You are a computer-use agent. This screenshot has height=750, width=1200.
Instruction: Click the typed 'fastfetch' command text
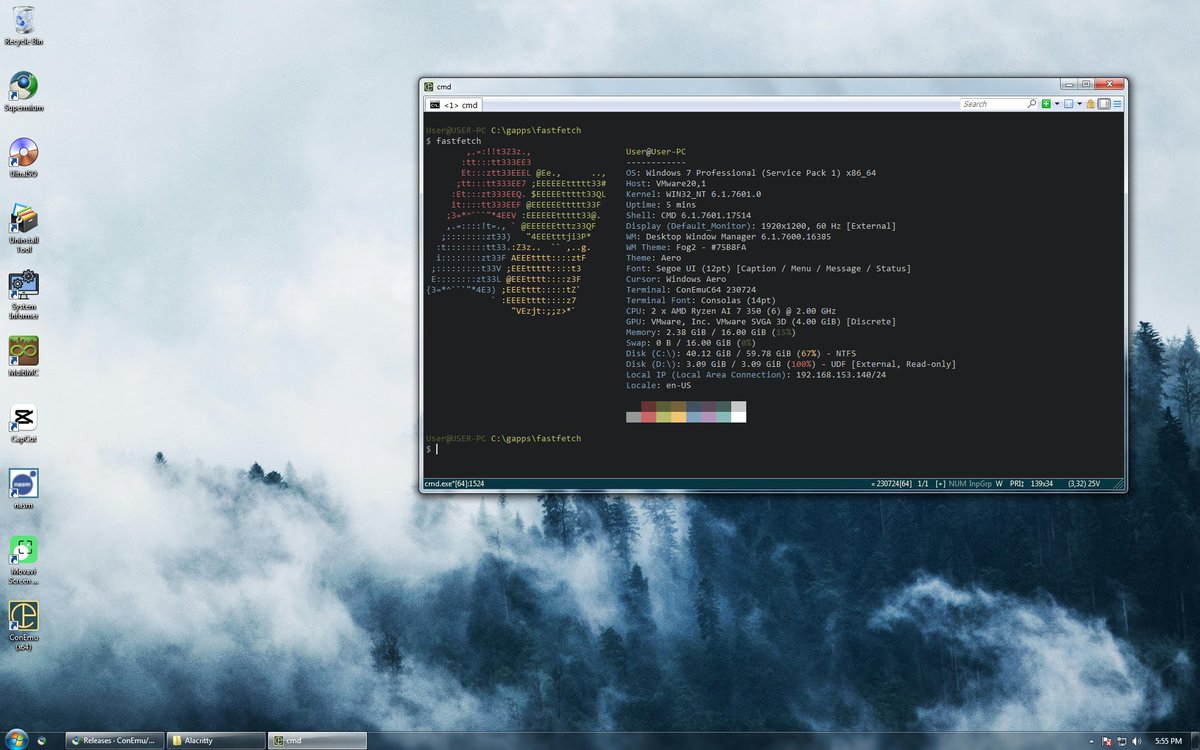458,141
